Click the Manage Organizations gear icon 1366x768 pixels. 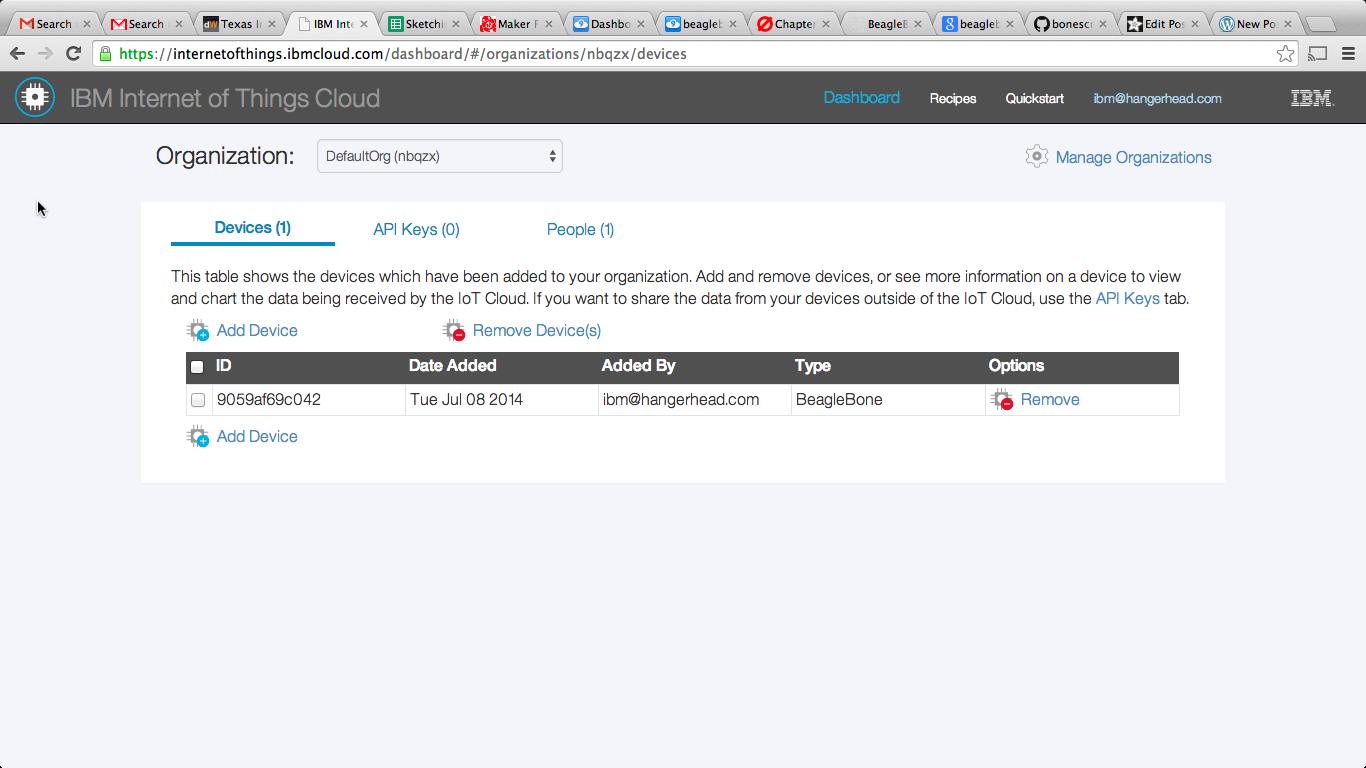click(1037, 157)
